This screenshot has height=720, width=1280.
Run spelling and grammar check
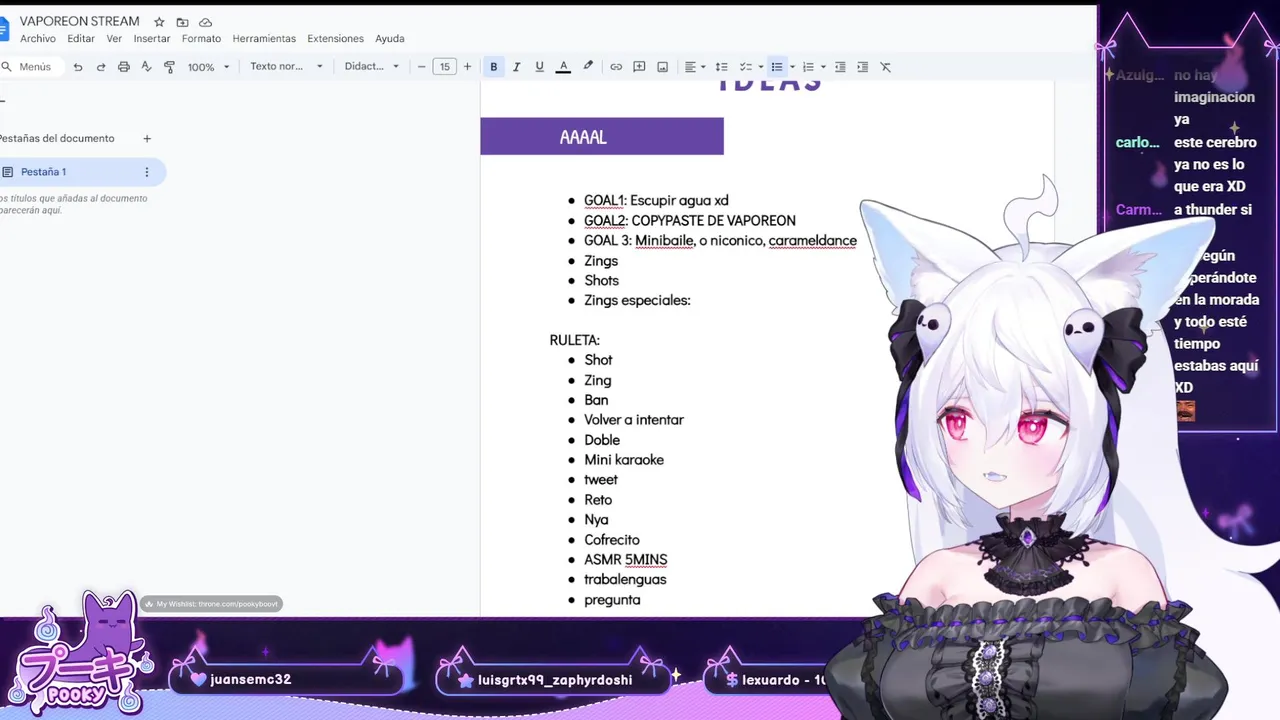[146, 67]
